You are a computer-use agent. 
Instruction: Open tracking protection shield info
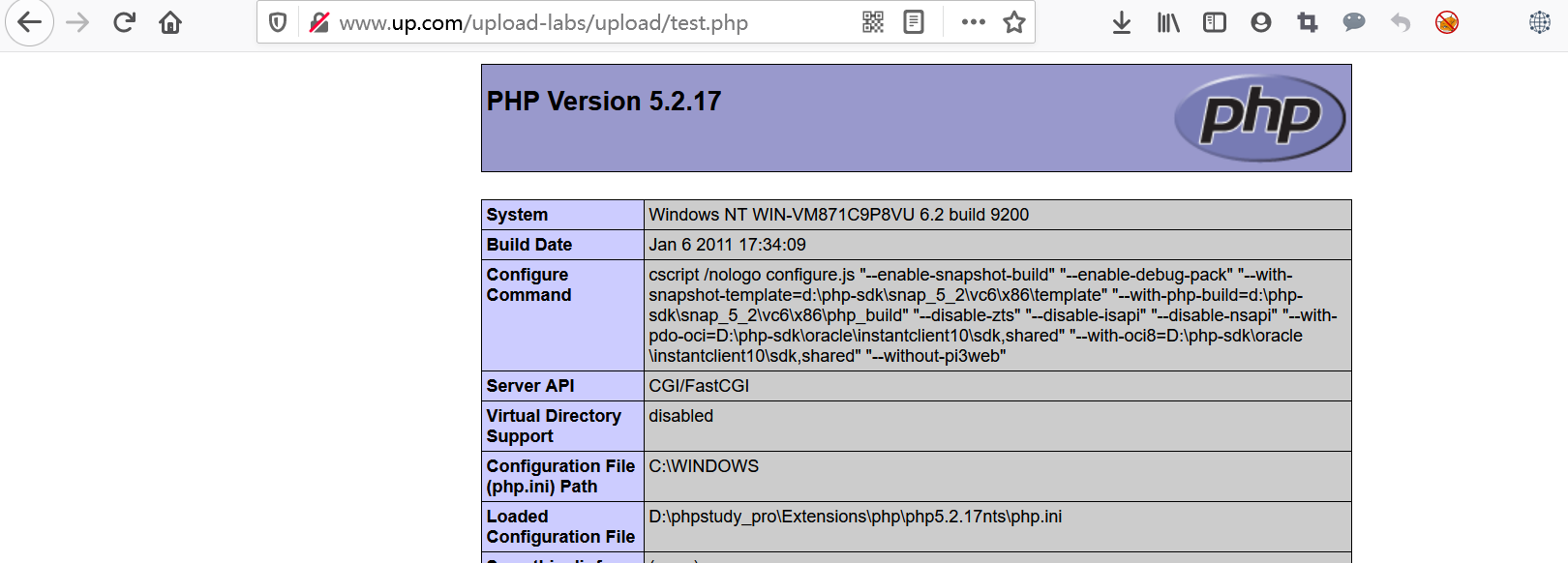278,22
